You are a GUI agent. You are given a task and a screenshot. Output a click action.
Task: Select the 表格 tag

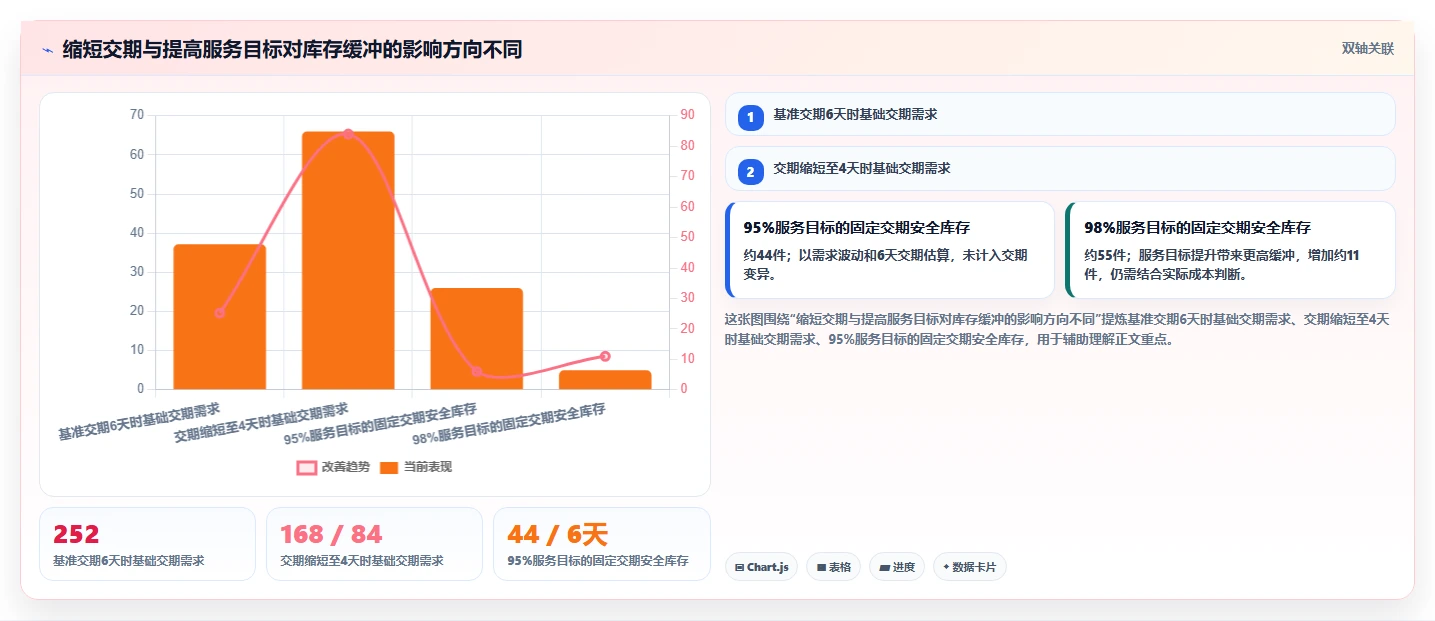(834, 567)
